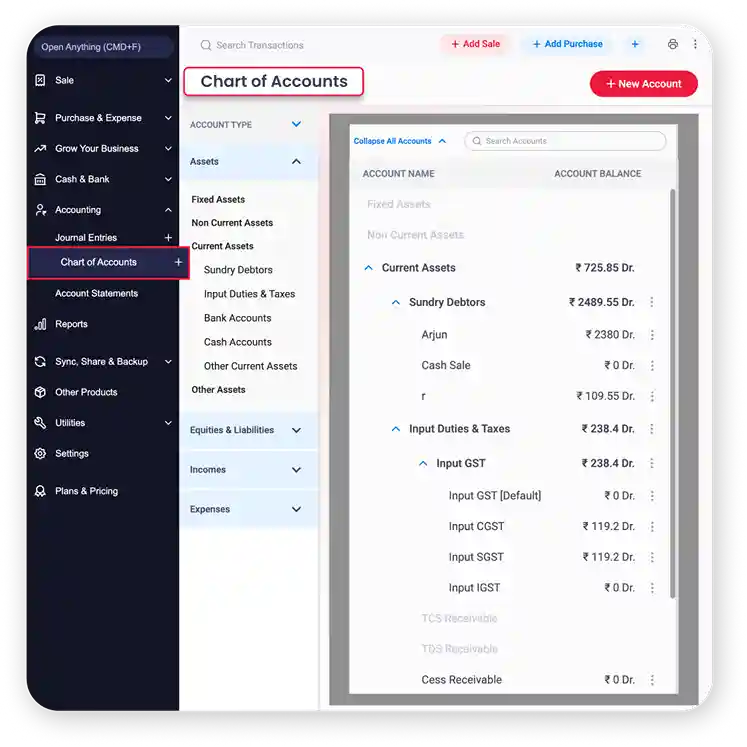Image resolution: width=747 pixels, height=747 pixels.
Task: Collapse the Accounting menu chevron
Action: pos(168,210)
